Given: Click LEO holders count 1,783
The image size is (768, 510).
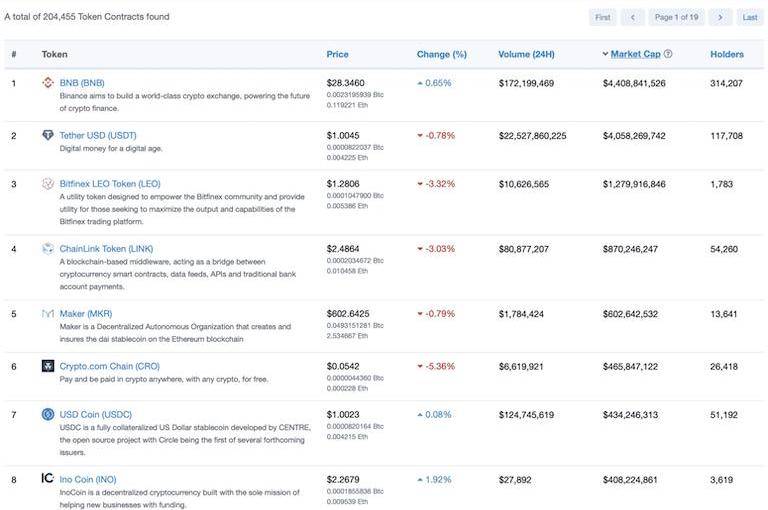Looking at the screenshot, I should tap(721, 184).
